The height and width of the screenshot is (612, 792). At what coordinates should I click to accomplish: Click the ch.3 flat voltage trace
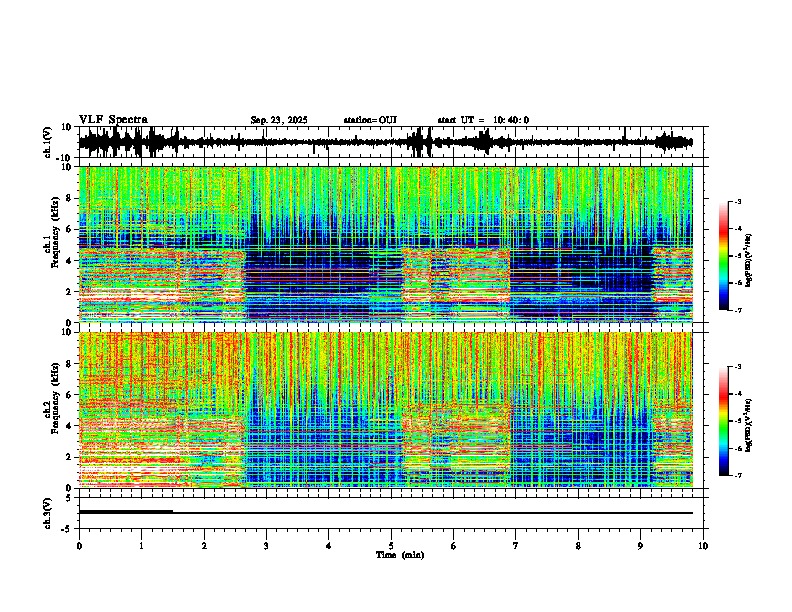(386, 513)
